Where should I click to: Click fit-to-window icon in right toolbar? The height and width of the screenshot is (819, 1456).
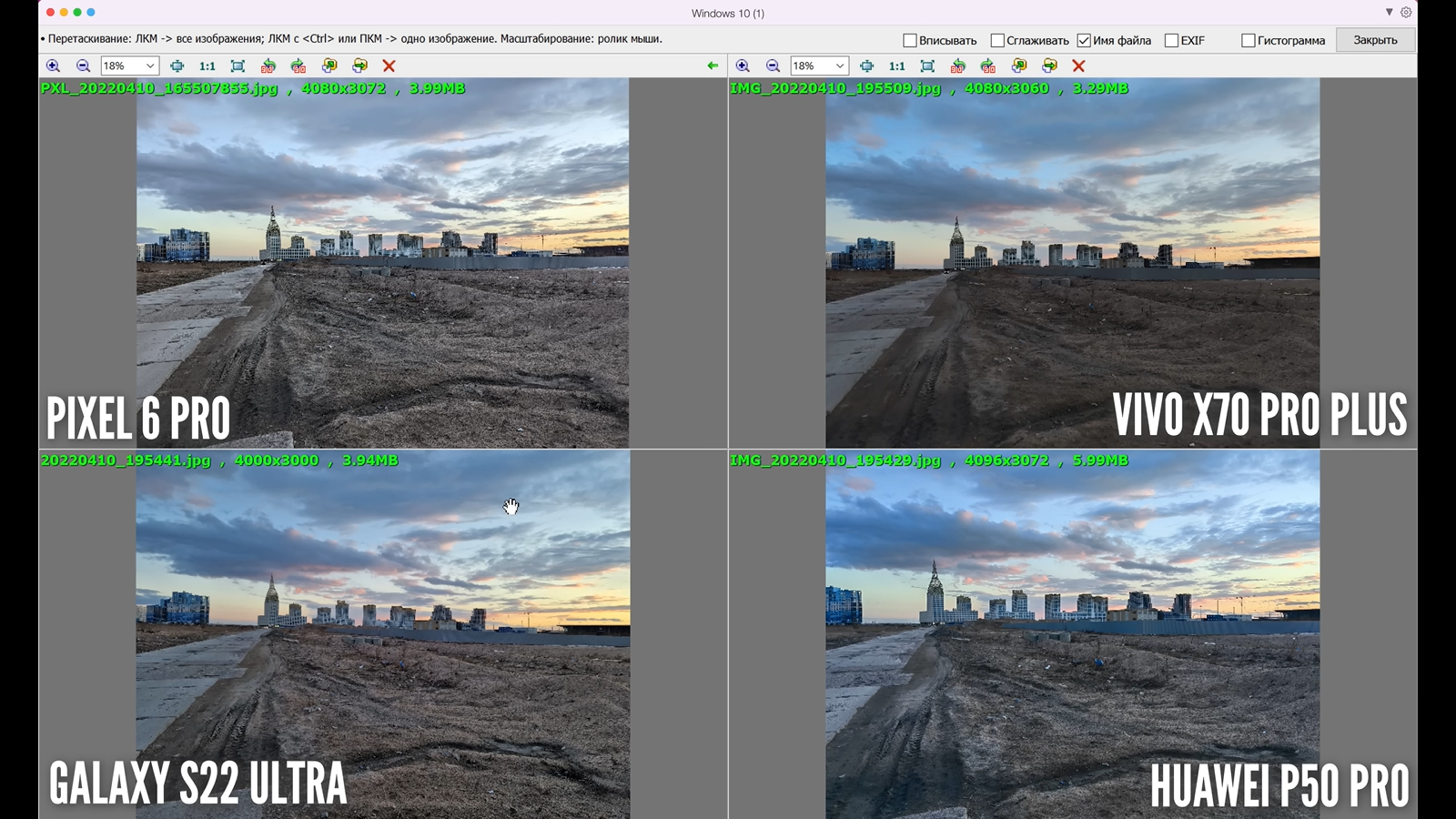tap(927, 66)
